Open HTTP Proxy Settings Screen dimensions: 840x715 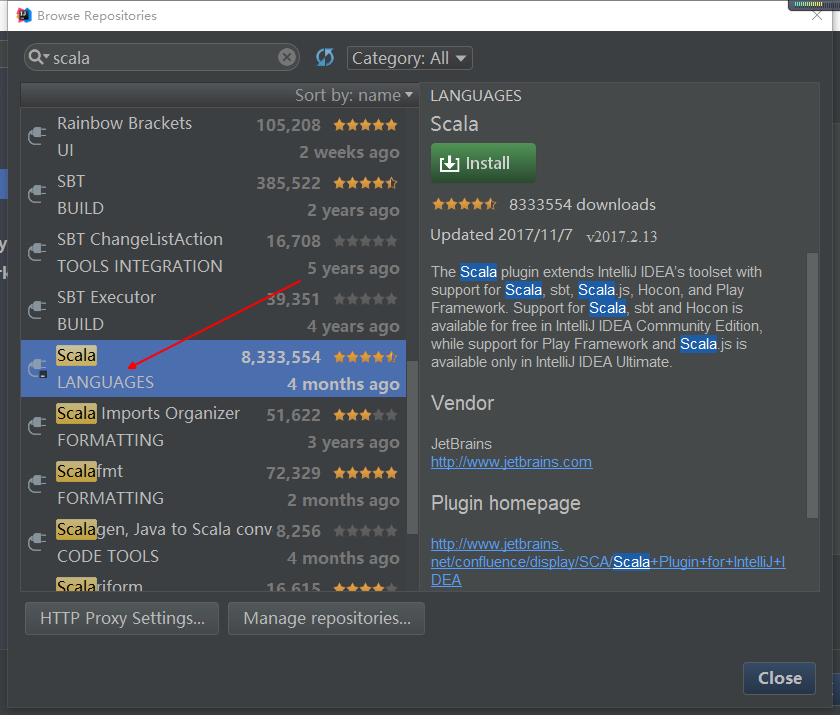[x=122, y=619]
